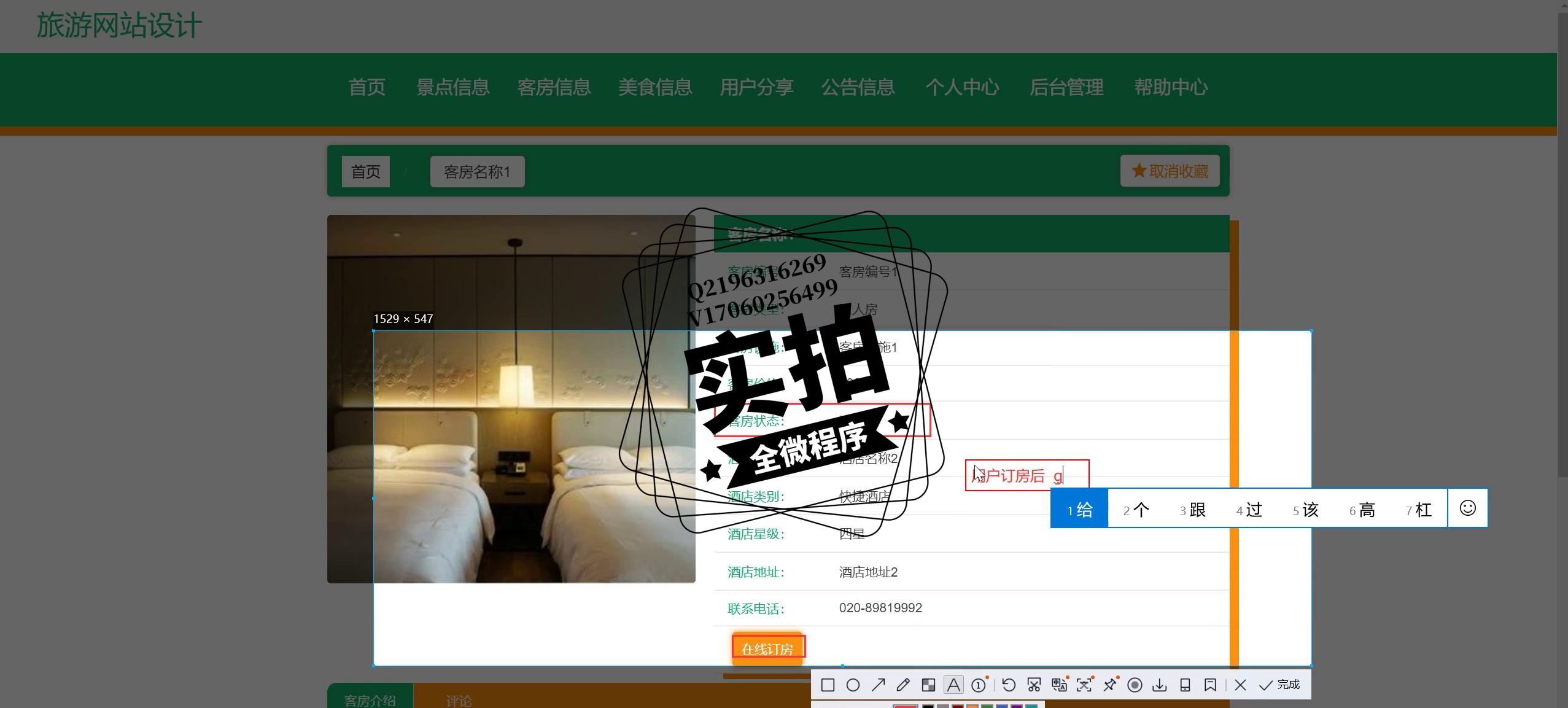The height and width of the screenshot is (708, 1568).
Task: Click the scissors long-screenshot icon
Action: coord(1034,685)
